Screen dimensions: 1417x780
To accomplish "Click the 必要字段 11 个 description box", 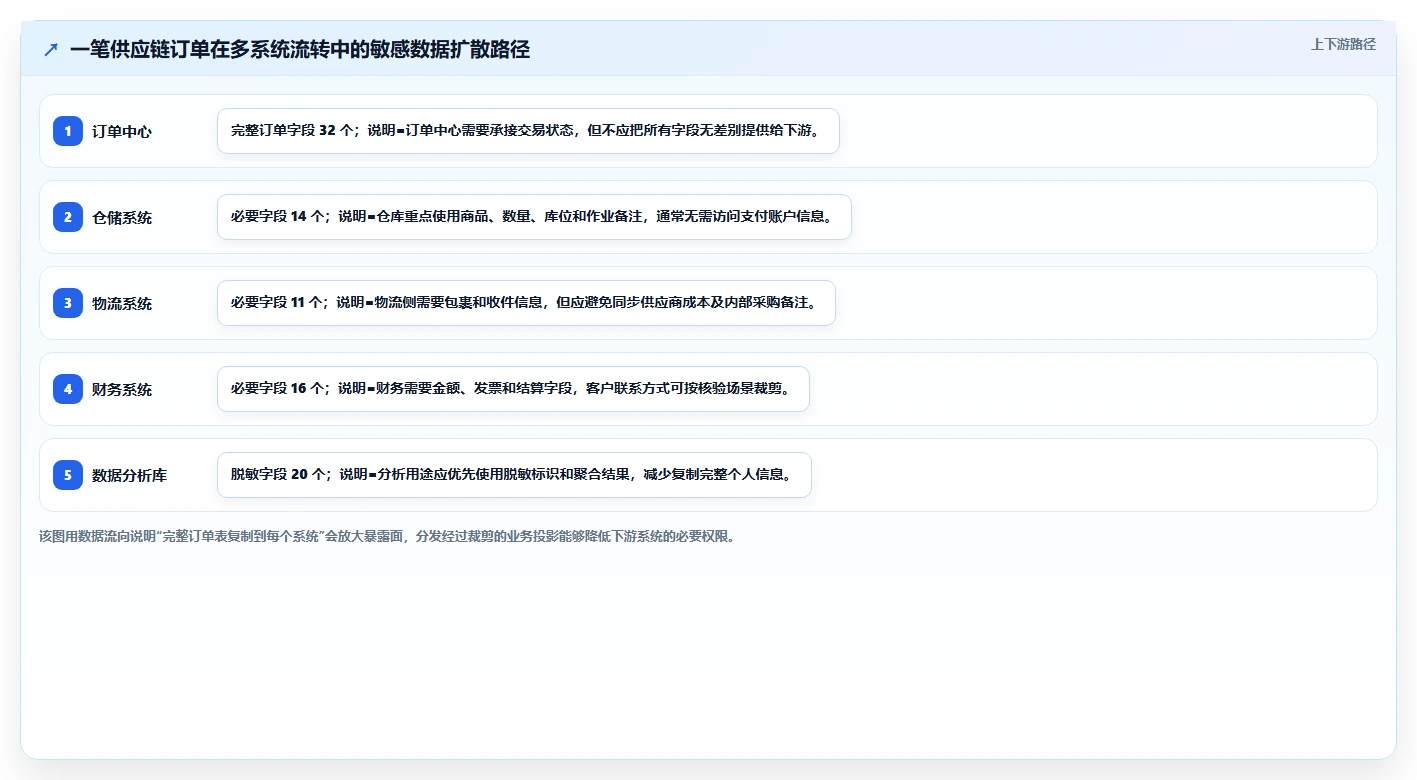I will tap(526, 303).
